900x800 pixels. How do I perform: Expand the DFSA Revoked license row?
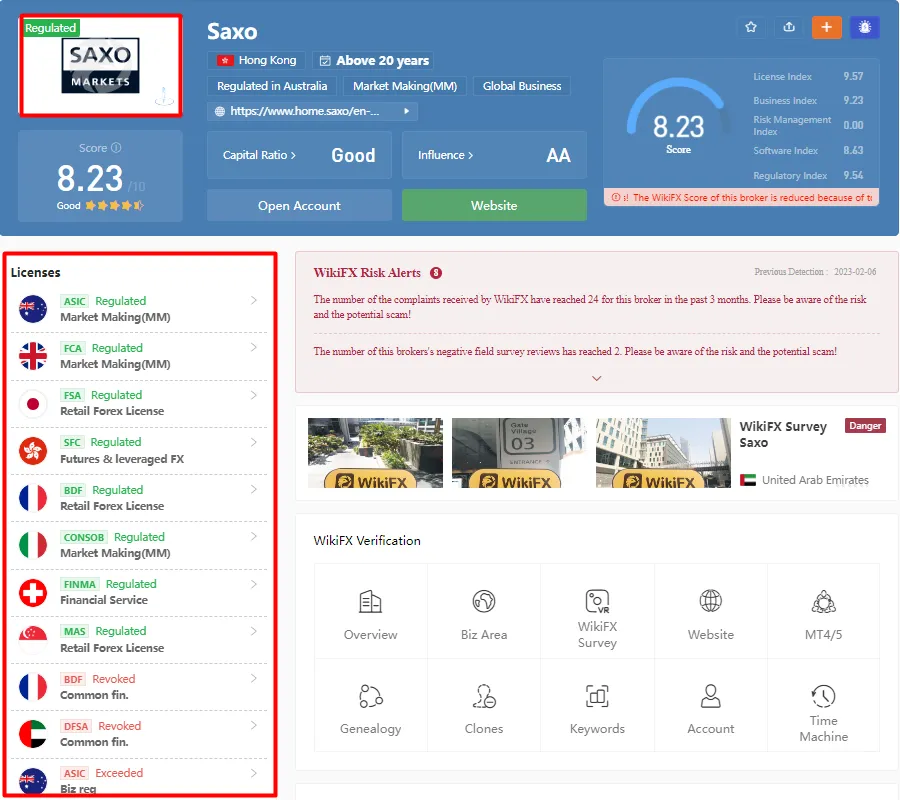[x=254, y=725]
